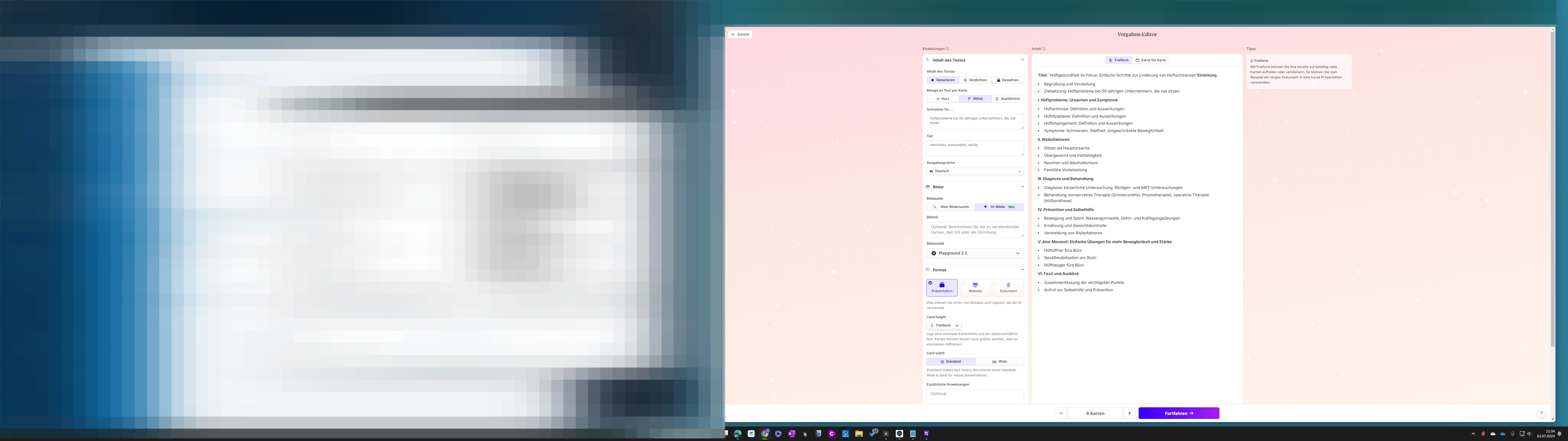This screenshot has width=1568, height=441.
Task: Switch to the Freiform tab
Action: (1119, 60)
